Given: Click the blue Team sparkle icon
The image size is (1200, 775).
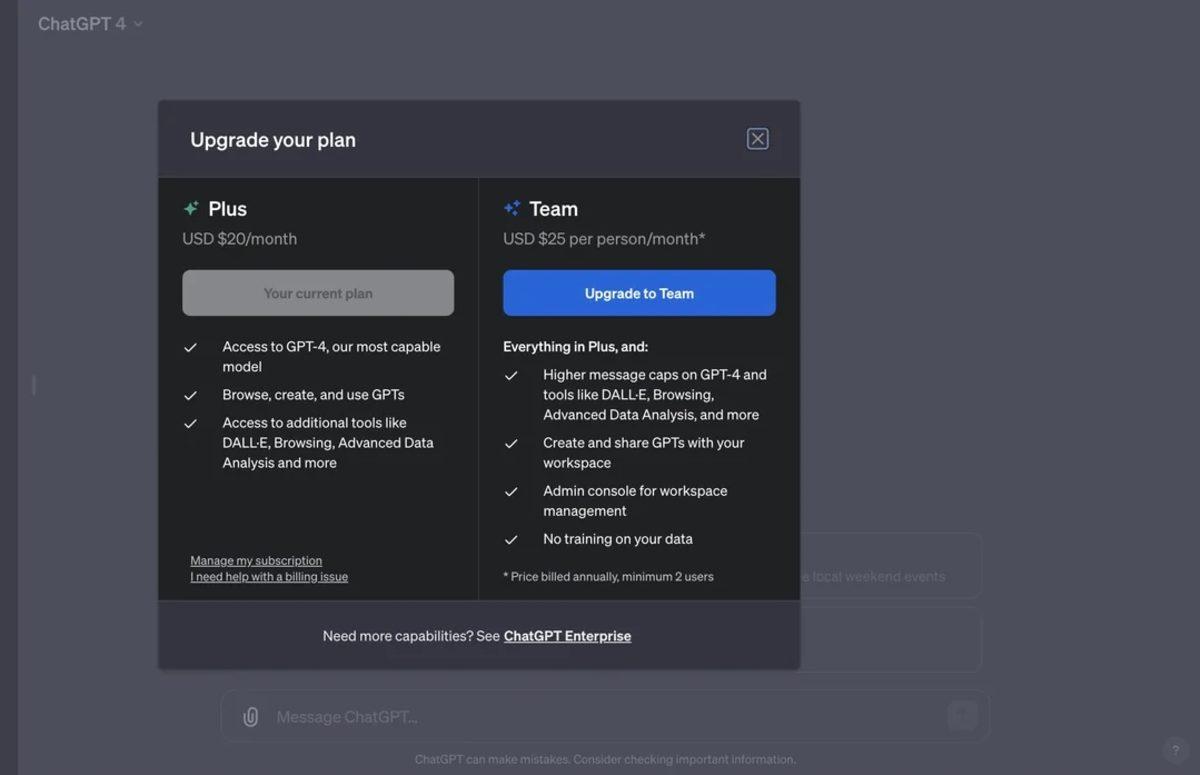Looking at the screenshot, I should [x=512, y=209].
